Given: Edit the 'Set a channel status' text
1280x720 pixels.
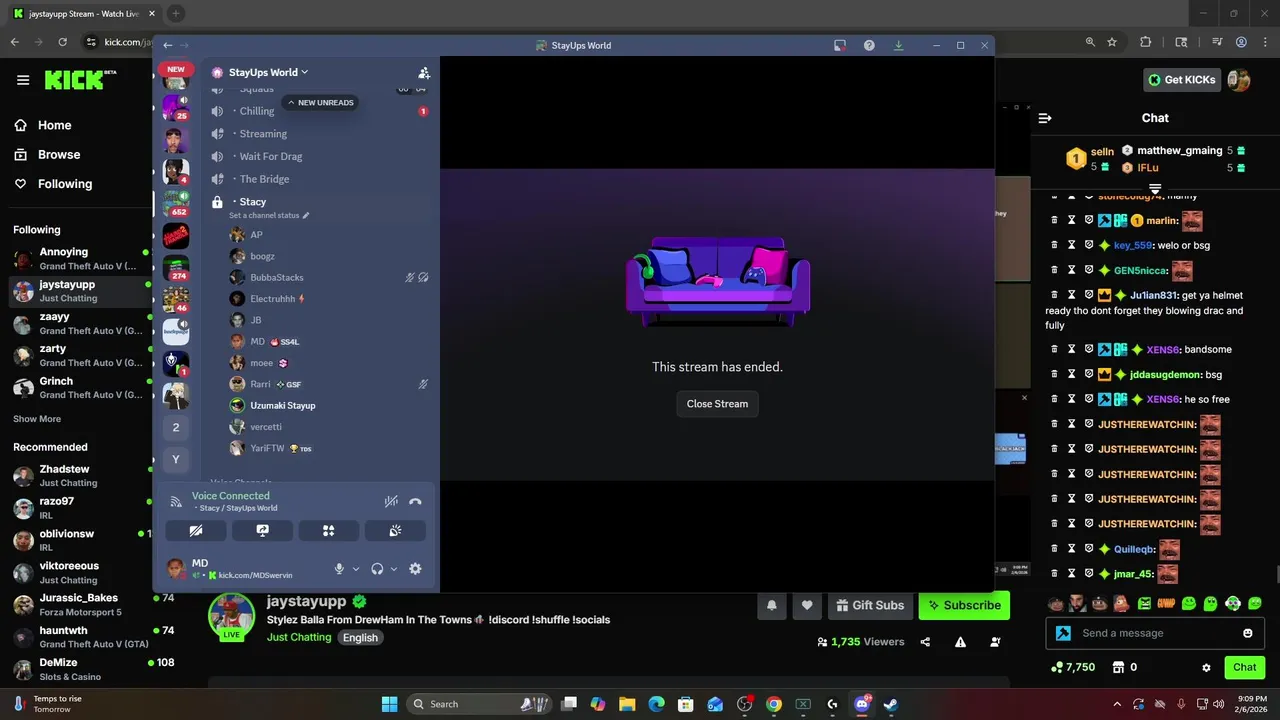Looking at the screenshot, I should [269, 216].
